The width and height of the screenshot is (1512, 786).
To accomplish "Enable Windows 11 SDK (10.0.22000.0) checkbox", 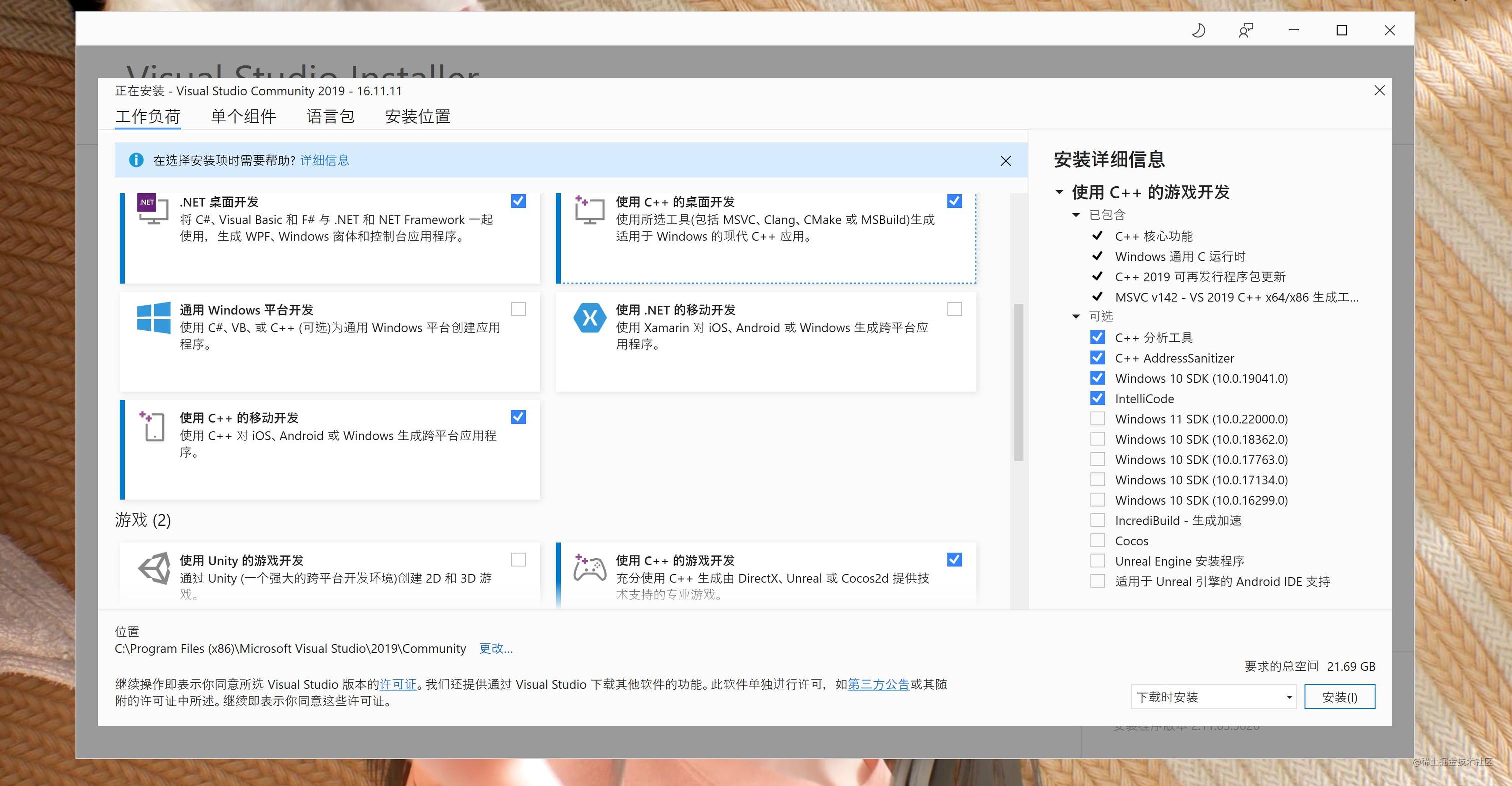I will (x=1097, y=419).
